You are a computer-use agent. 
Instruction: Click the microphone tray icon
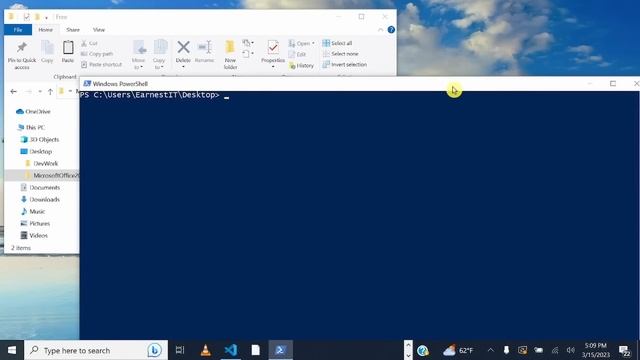click(506, 350)
